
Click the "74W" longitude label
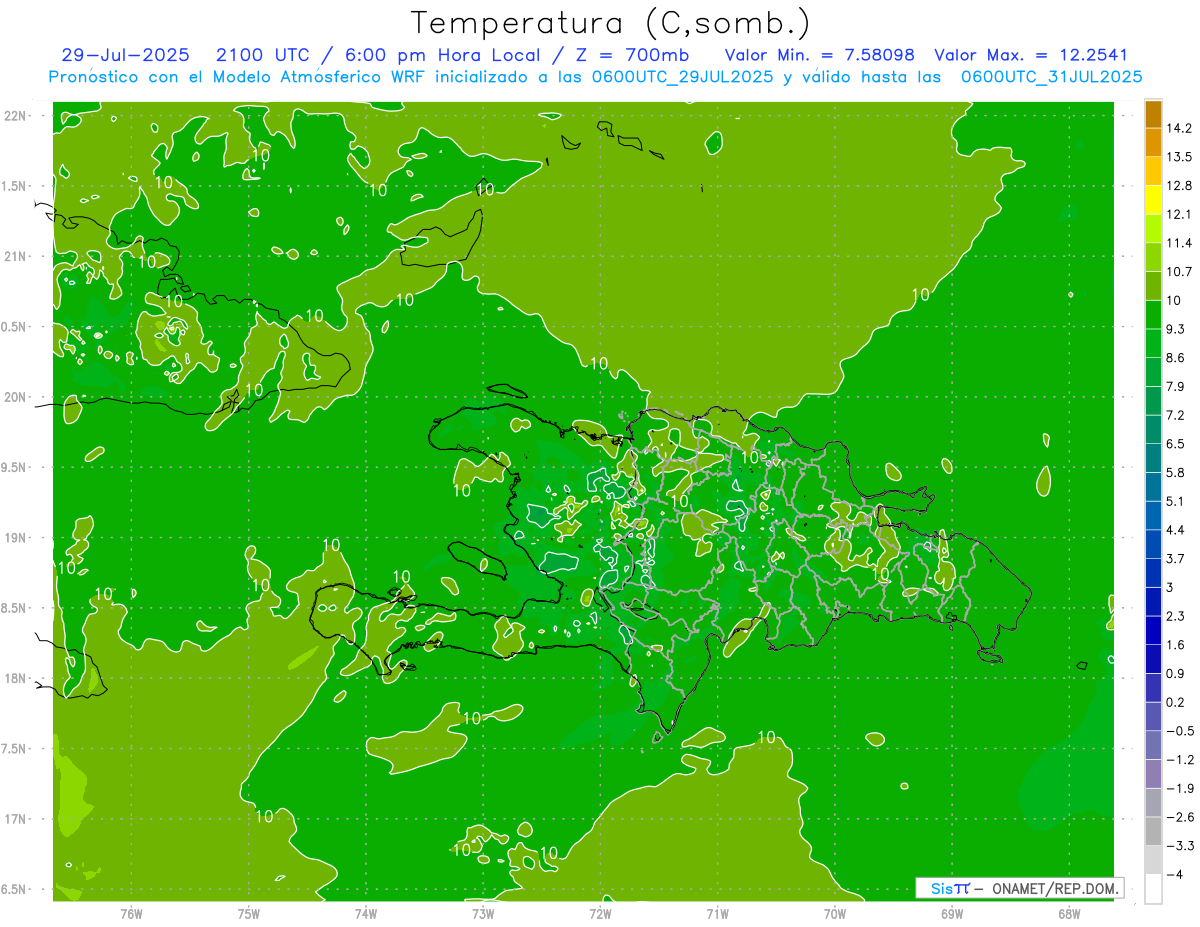(x=366, y=913)
